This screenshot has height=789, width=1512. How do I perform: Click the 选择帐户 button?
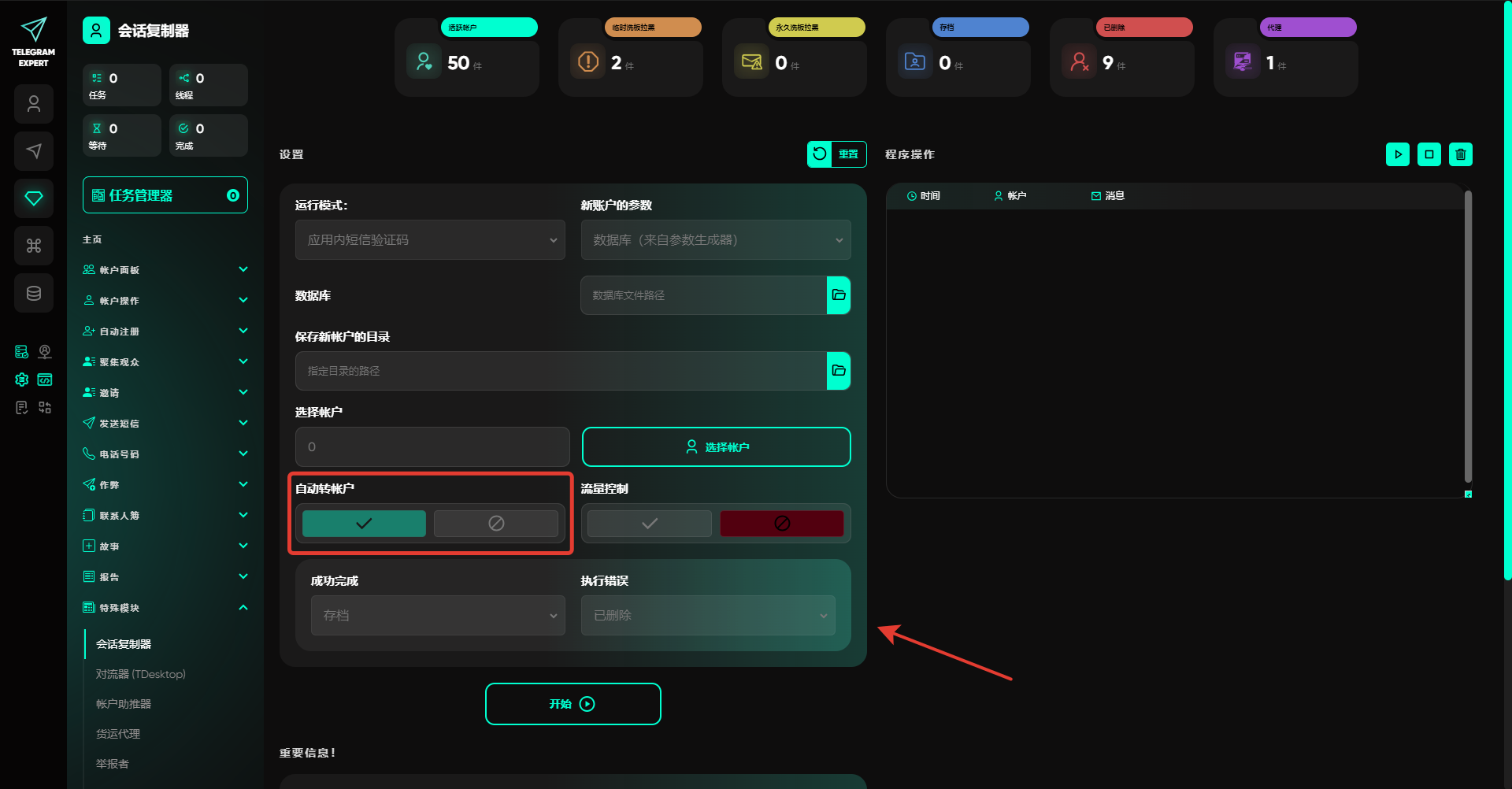716,447
